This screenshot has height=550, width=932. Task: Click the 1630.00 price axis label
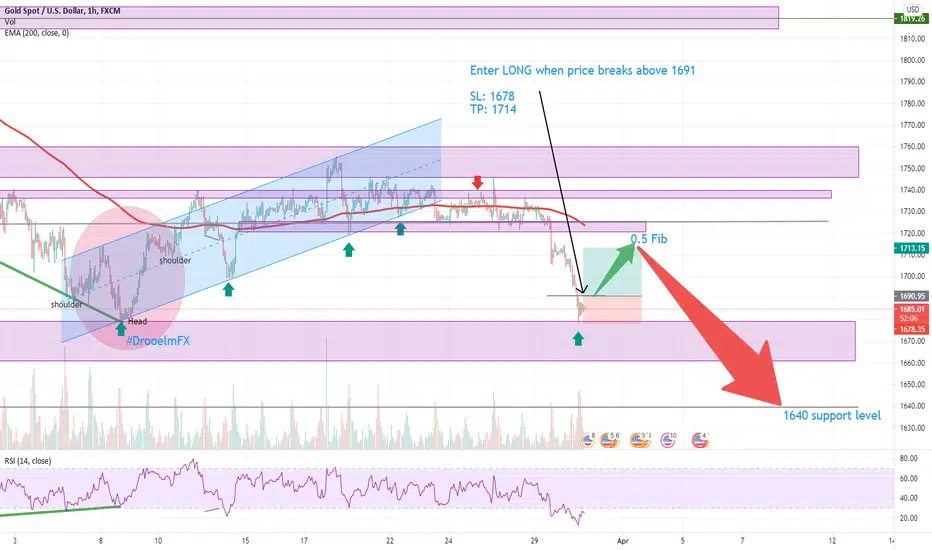click(x=912, y=428)
